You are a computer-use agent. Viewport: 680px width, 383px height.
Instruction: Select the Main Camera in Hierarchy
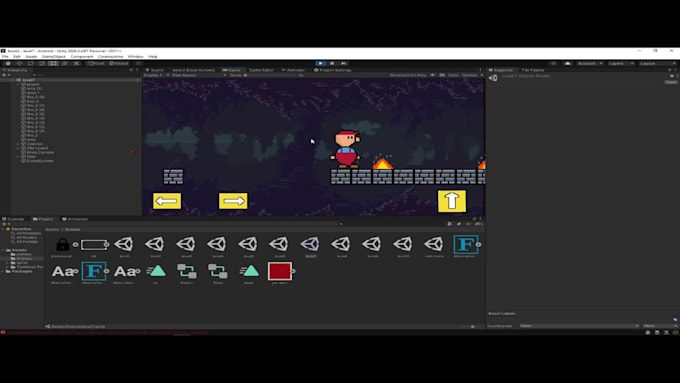click(40, 152)
